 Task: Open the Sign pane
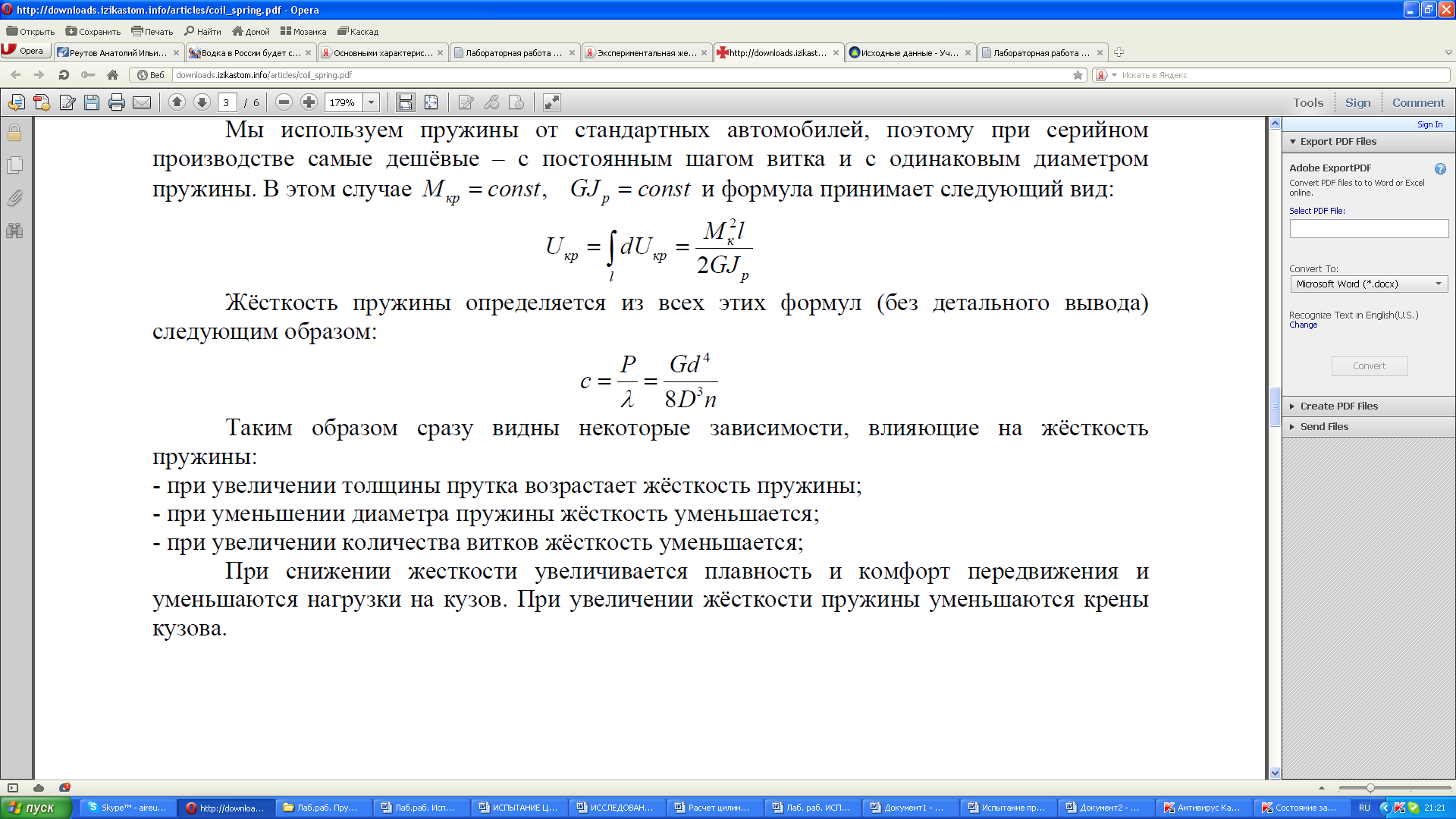click(1357, 102)
